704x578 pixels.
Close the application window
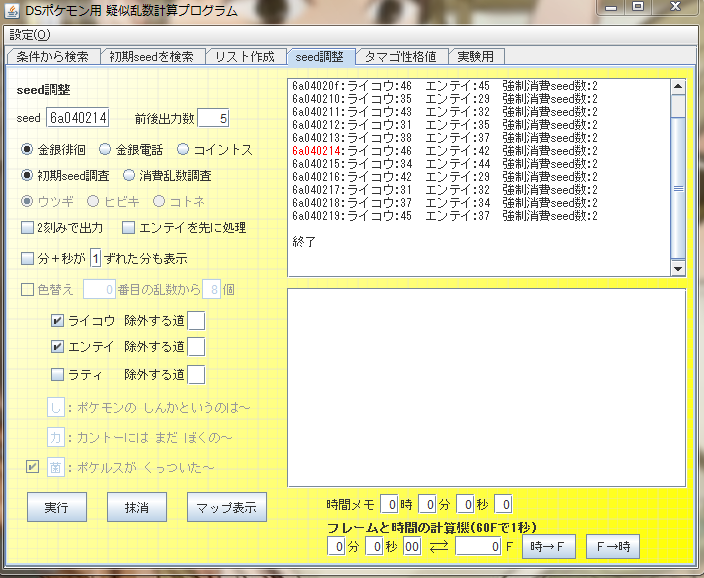[675, 7]
